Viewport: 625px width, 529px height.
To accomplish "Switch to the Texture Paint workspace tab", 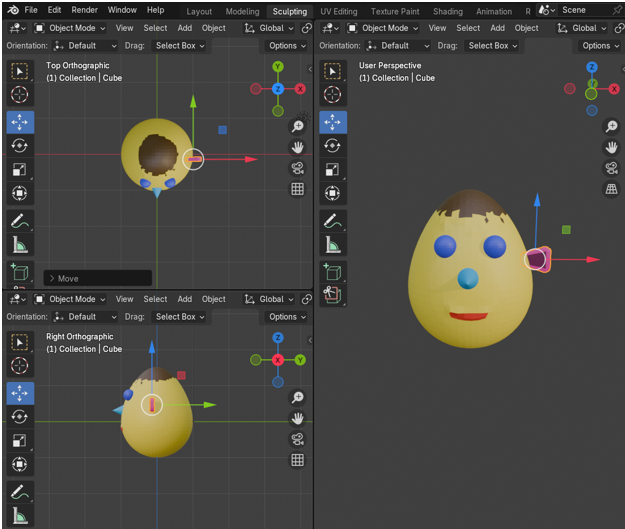I will click(x=397, y=11).
